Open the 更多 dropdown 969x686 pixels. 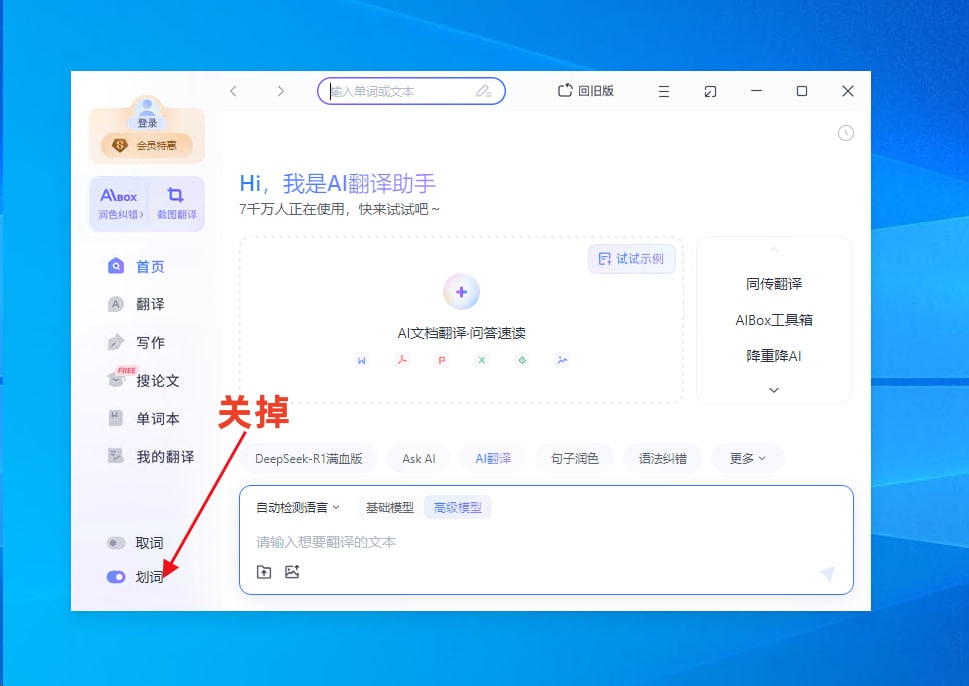(x=747, y=459)
